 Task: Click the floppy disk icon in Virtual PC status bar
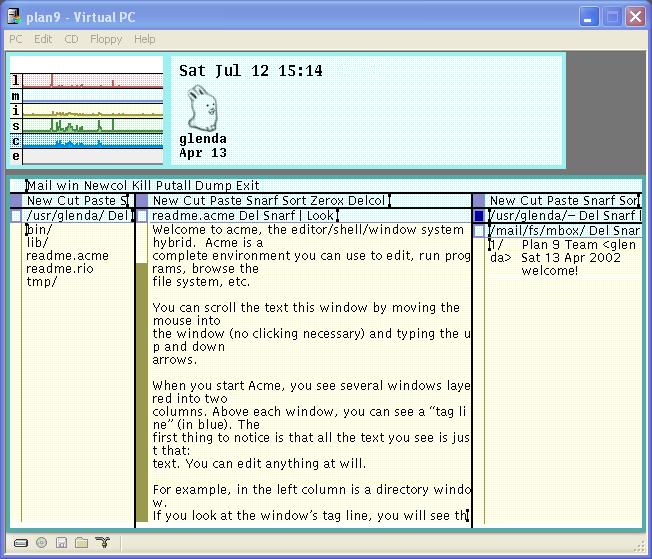(x=62, y=542)
